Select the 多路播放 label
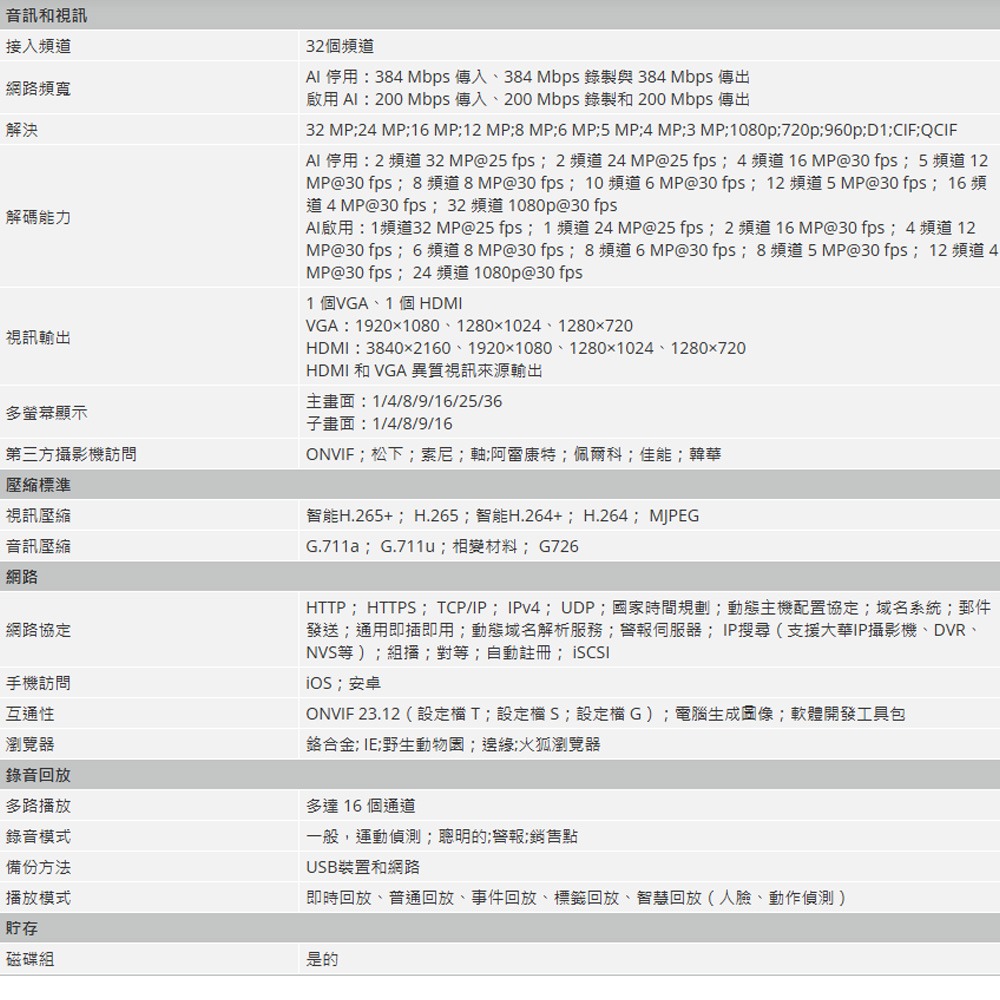The height and width of the screenshot is (1000, 1000). [x=38, y=805]
